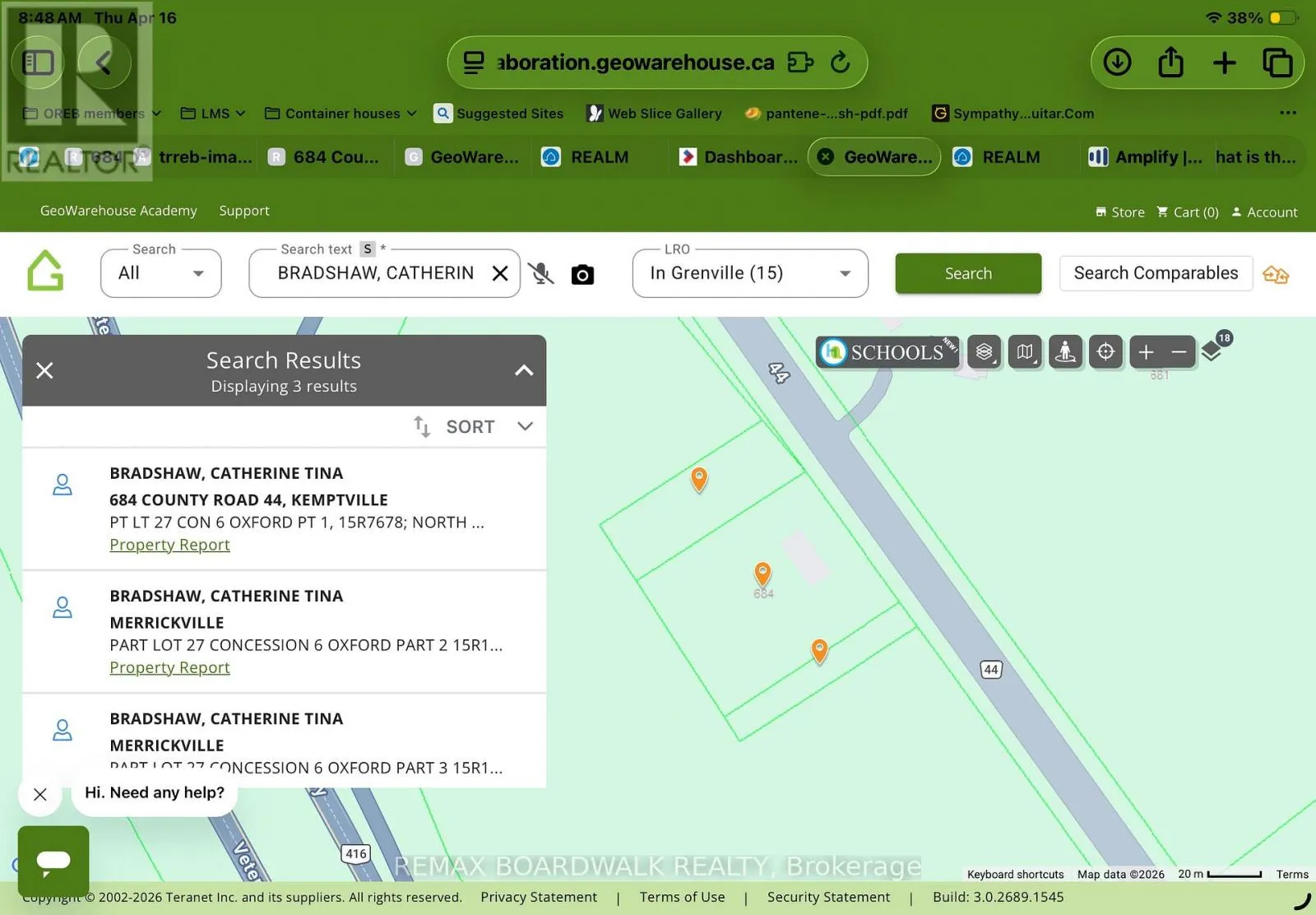This screenshot has width=1316, height=915.
Task: Collapse the Search Results panel chevron
Action: tap(523, 370)
